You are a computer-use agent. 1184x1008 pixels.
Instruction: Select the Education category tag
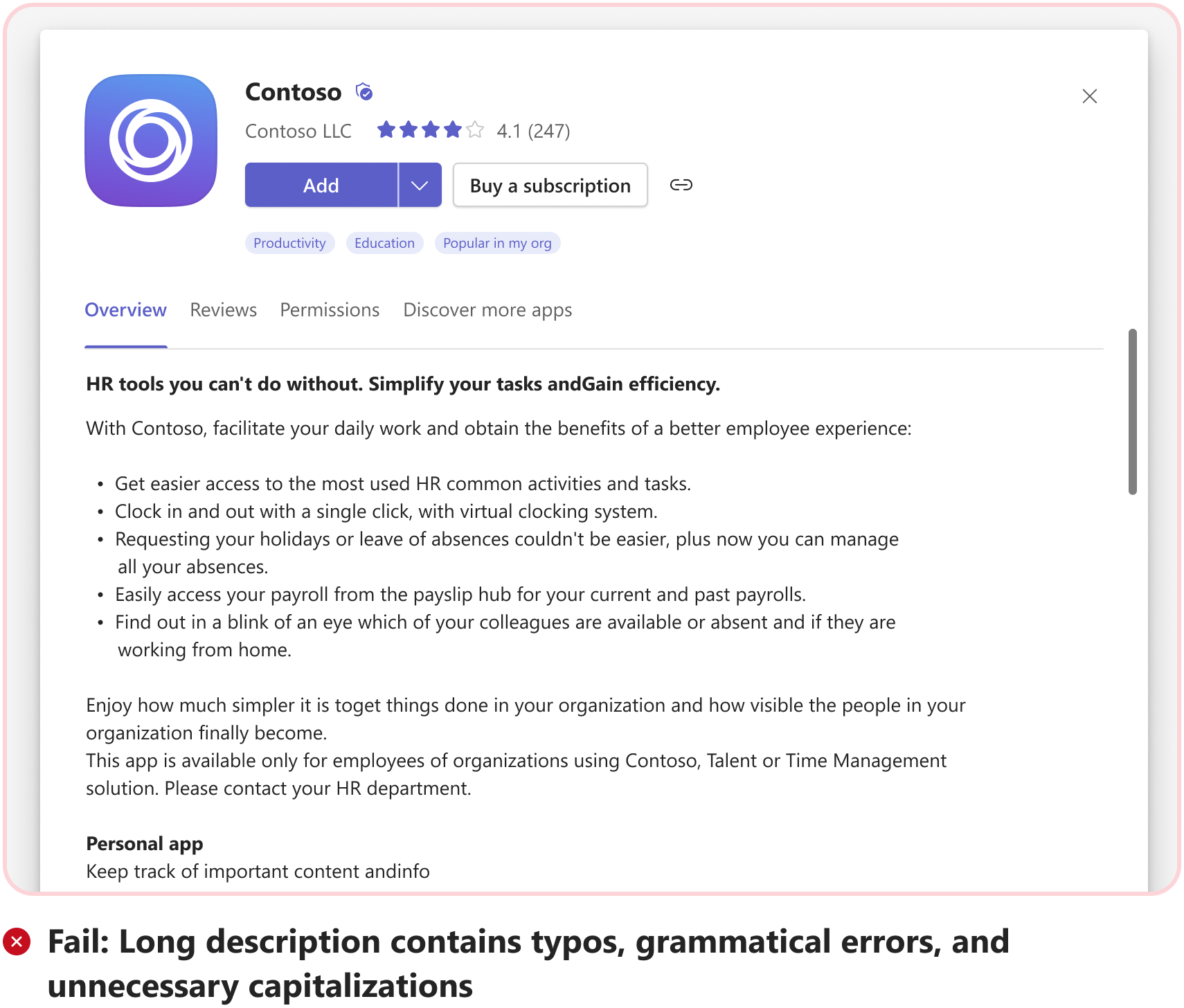coord(384,243)
